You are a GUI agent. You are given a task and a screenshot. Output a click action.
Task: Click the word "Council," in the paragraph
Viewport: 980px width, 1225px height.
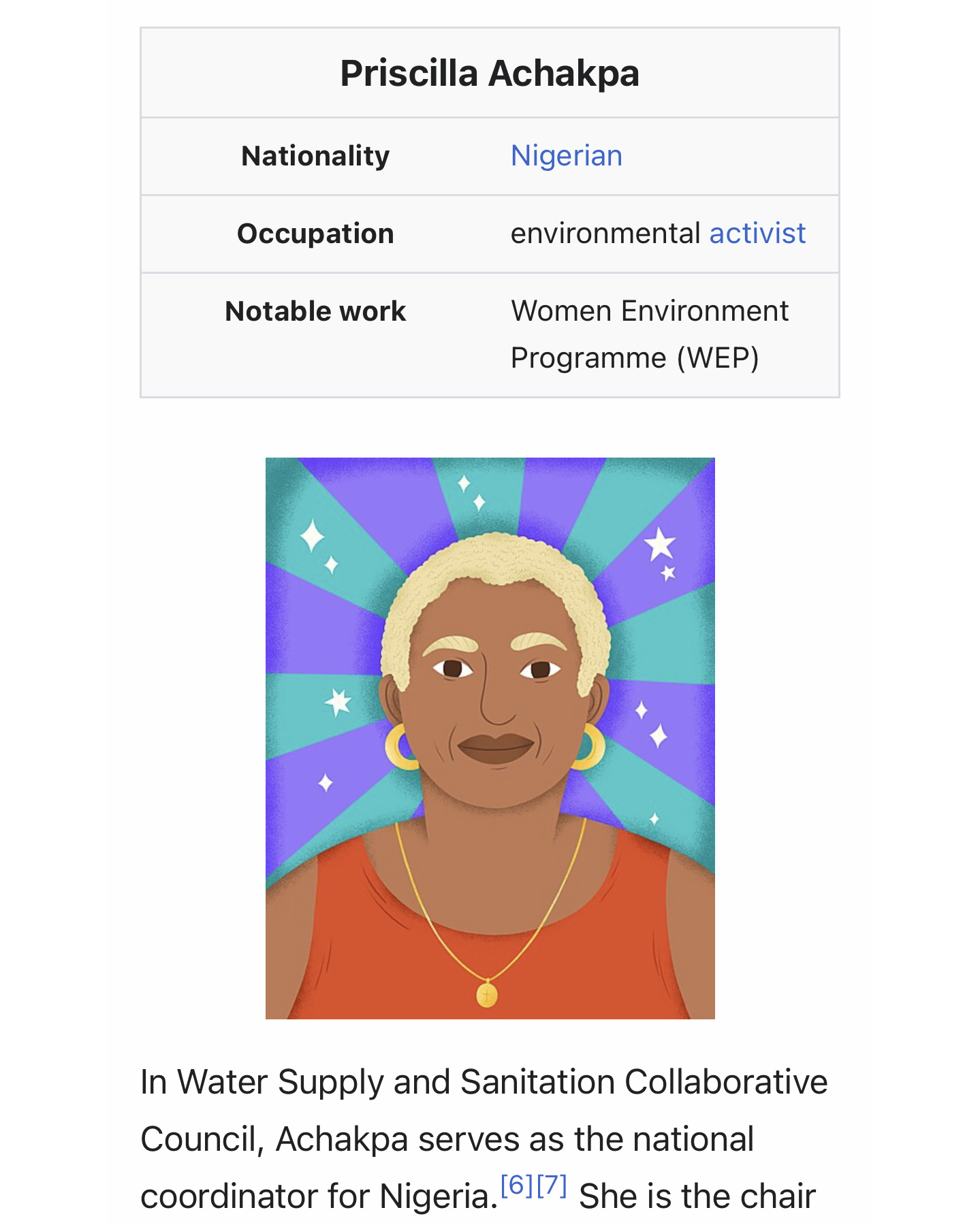pyautogui.click(x=202, y=1139)
